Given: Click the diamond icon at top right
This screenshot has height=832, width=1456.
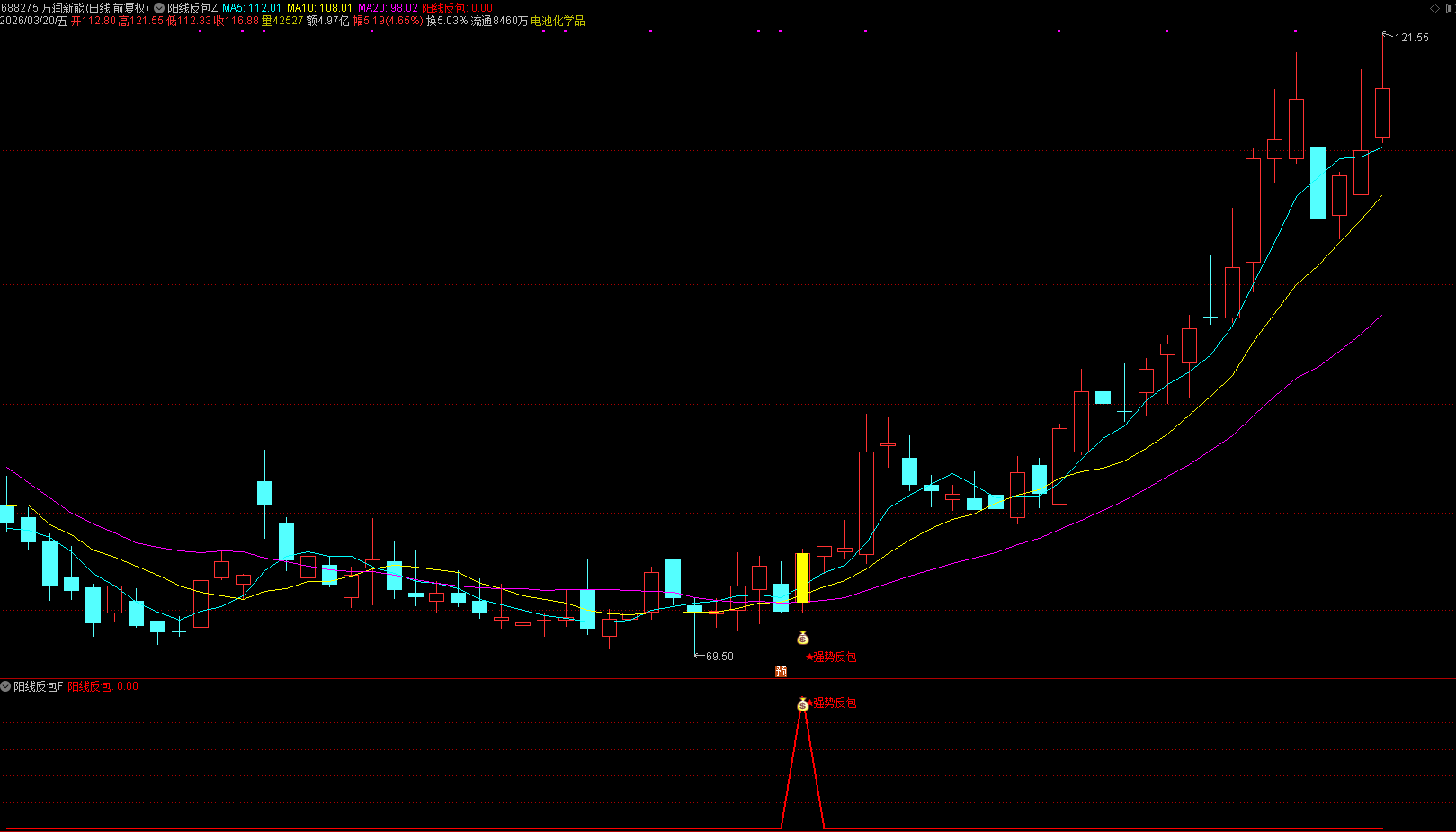Looking at the screenshot, I should (x=1434, y=8).
